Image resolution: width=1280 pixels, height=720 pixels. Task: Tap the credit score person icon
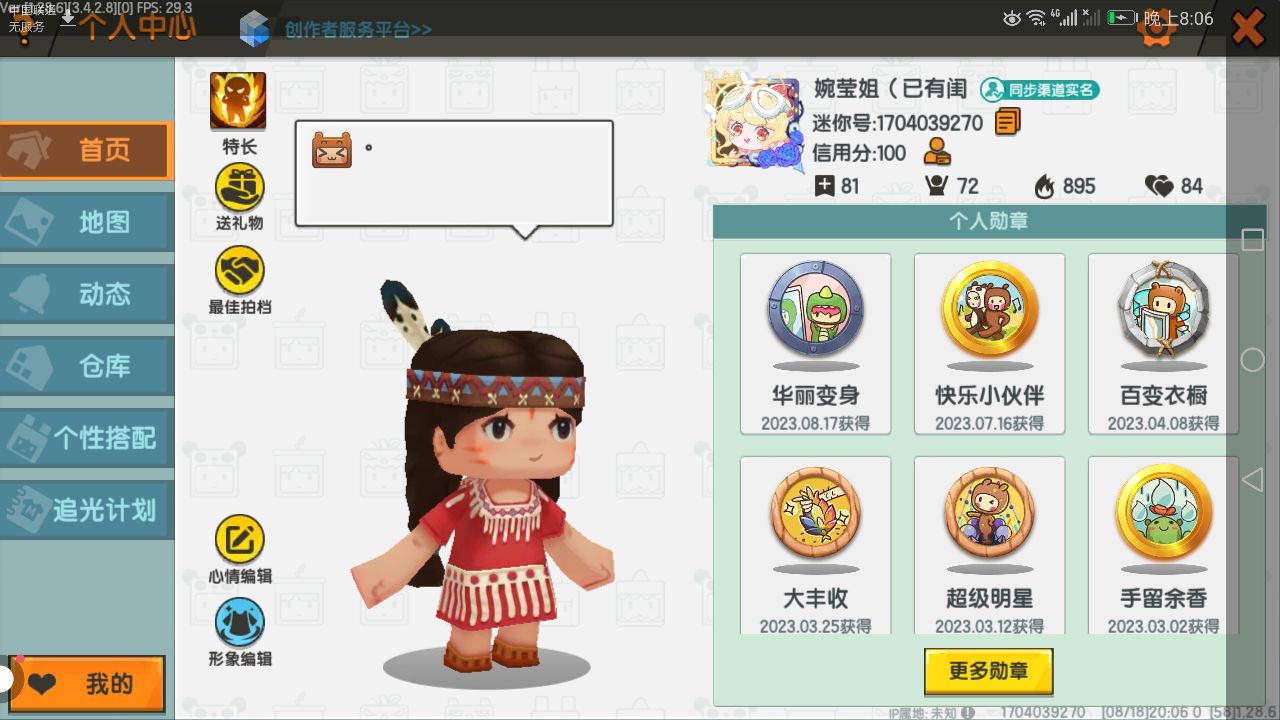[937, 152]
